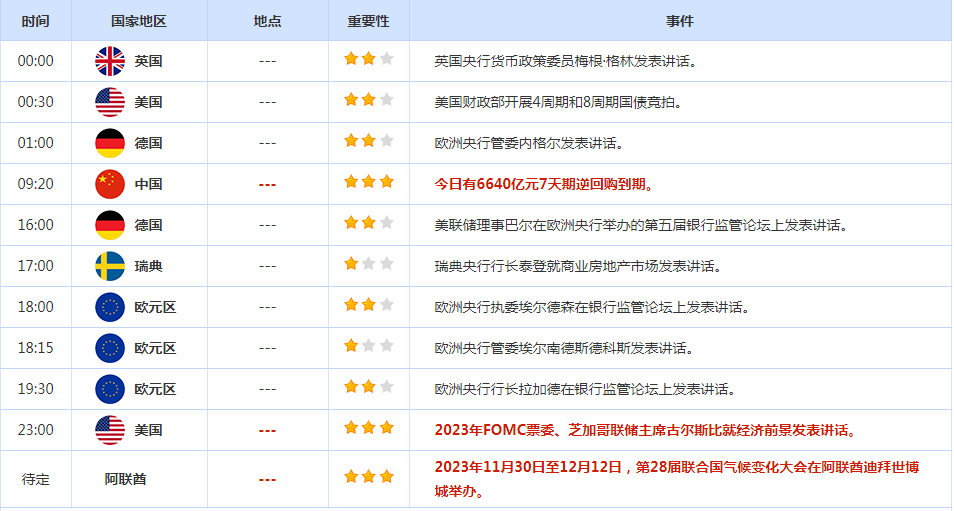Image resolution: width=954 pixels, height=511 pixels.
Task: Click the US flag in the 23:00 row
Action: pos(110,430)
